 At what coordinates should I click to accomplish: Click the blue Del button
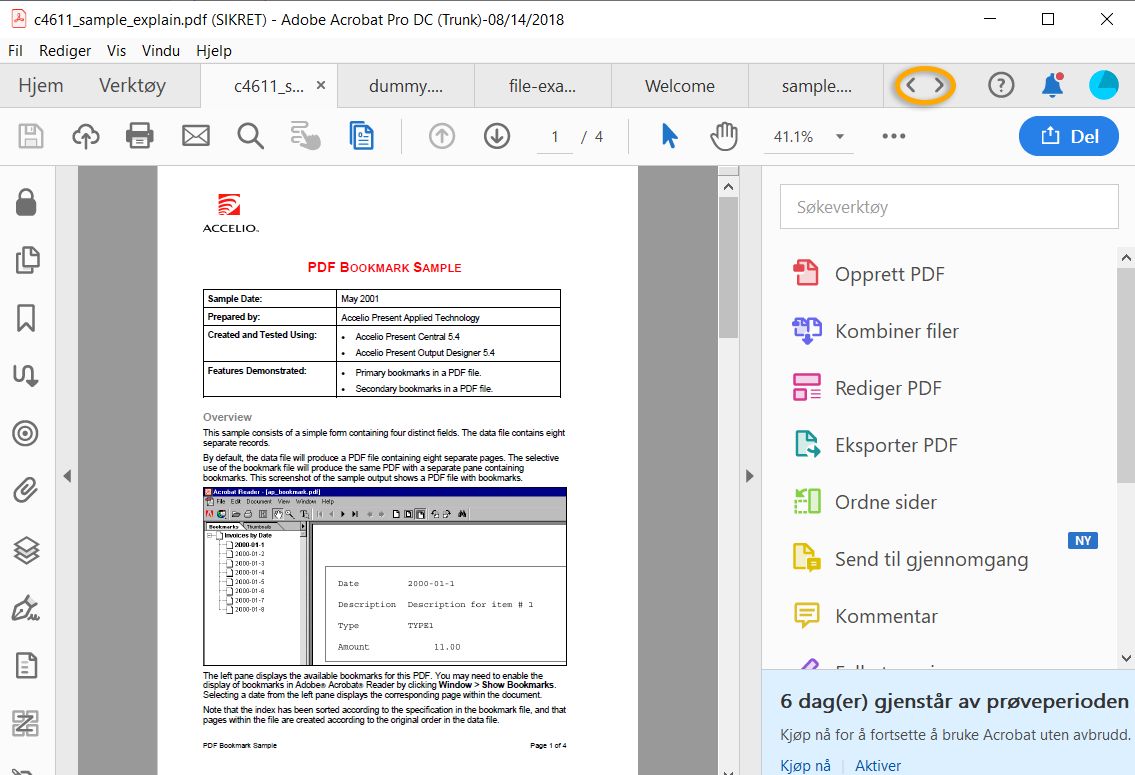1069,136
